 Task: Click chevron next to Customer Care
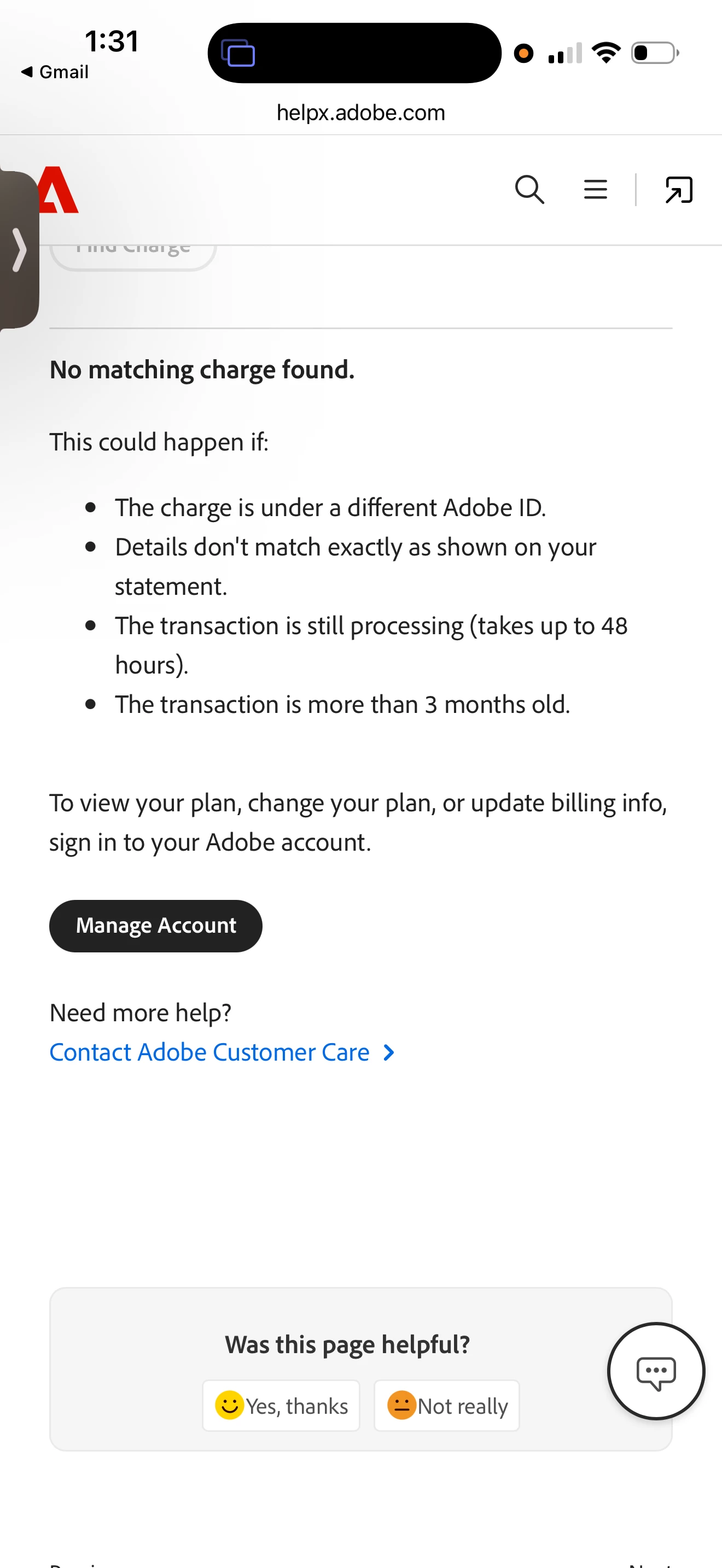coord(388,1052)
